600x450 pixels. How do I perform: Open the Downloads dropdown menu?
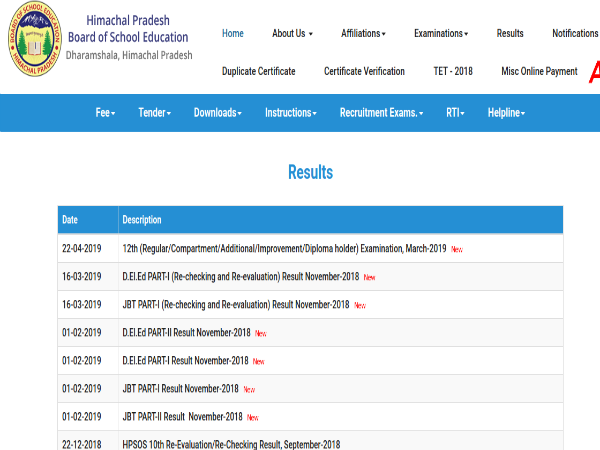click(x=218, y=113)
